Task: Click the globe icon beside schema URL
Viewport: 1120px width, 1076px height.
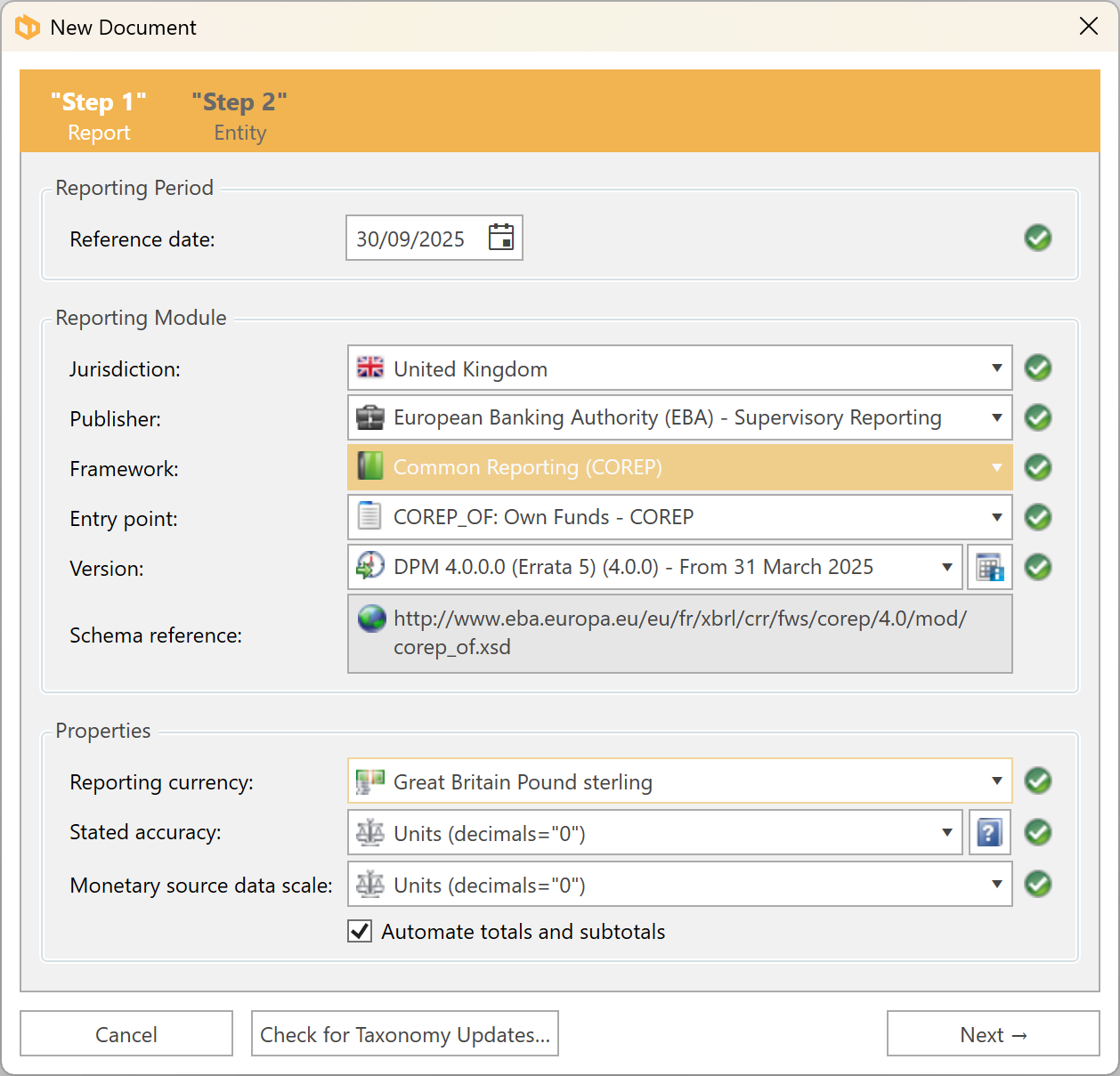Action: pos(371,619)
